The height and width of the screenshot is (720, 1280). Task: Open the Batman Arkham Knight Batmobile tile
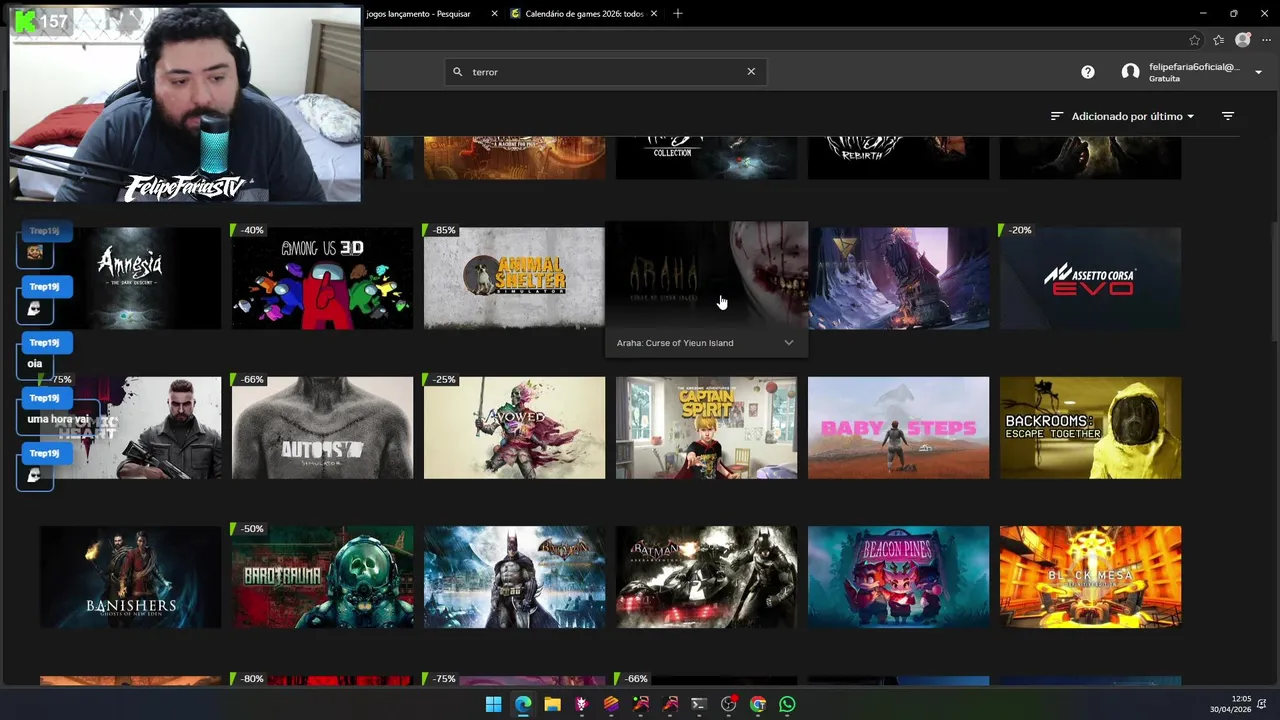coord(706,577)
